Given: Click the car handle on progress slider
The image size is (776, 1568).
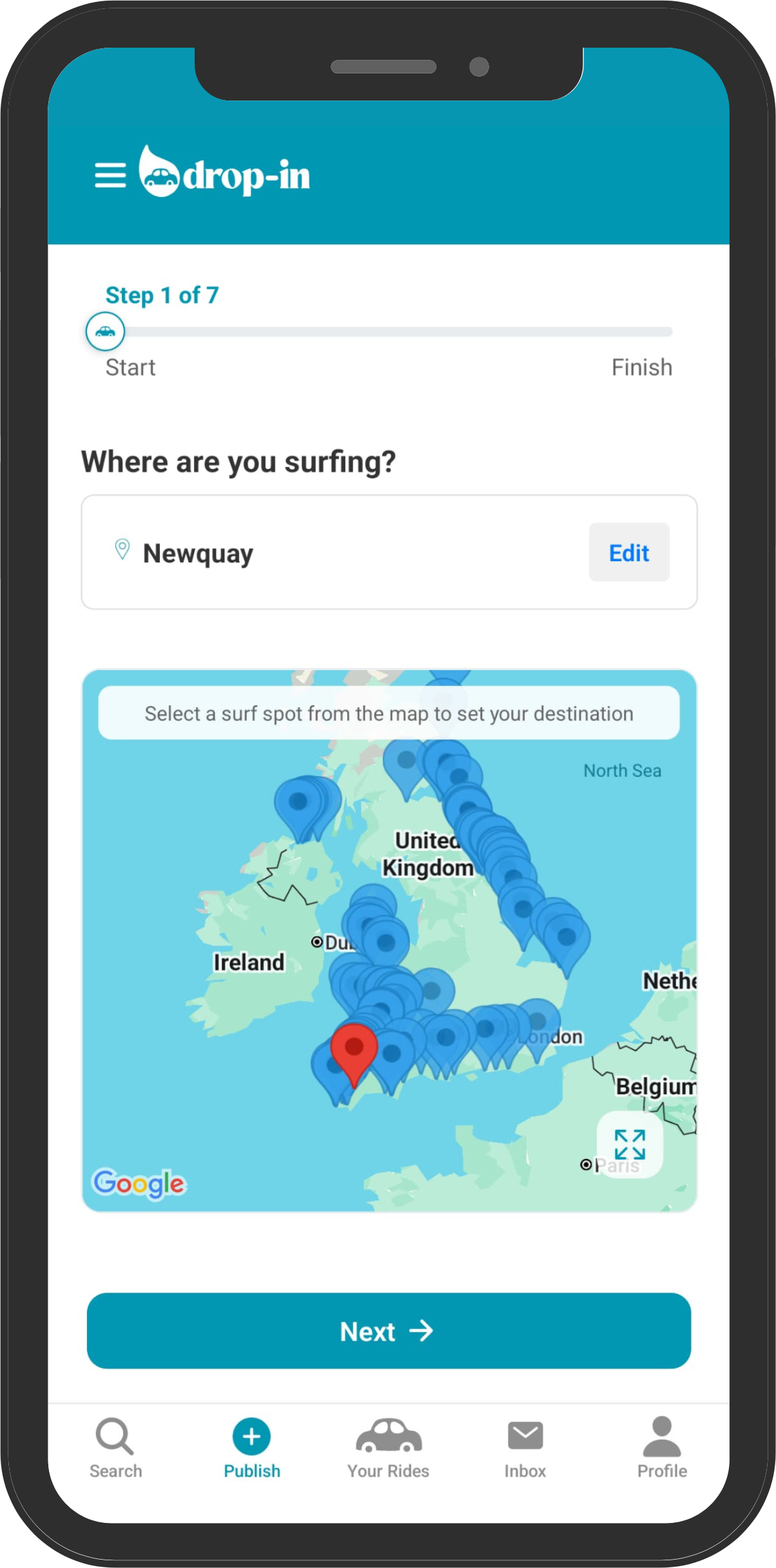Looking at the screenshot, I should 105,331.
